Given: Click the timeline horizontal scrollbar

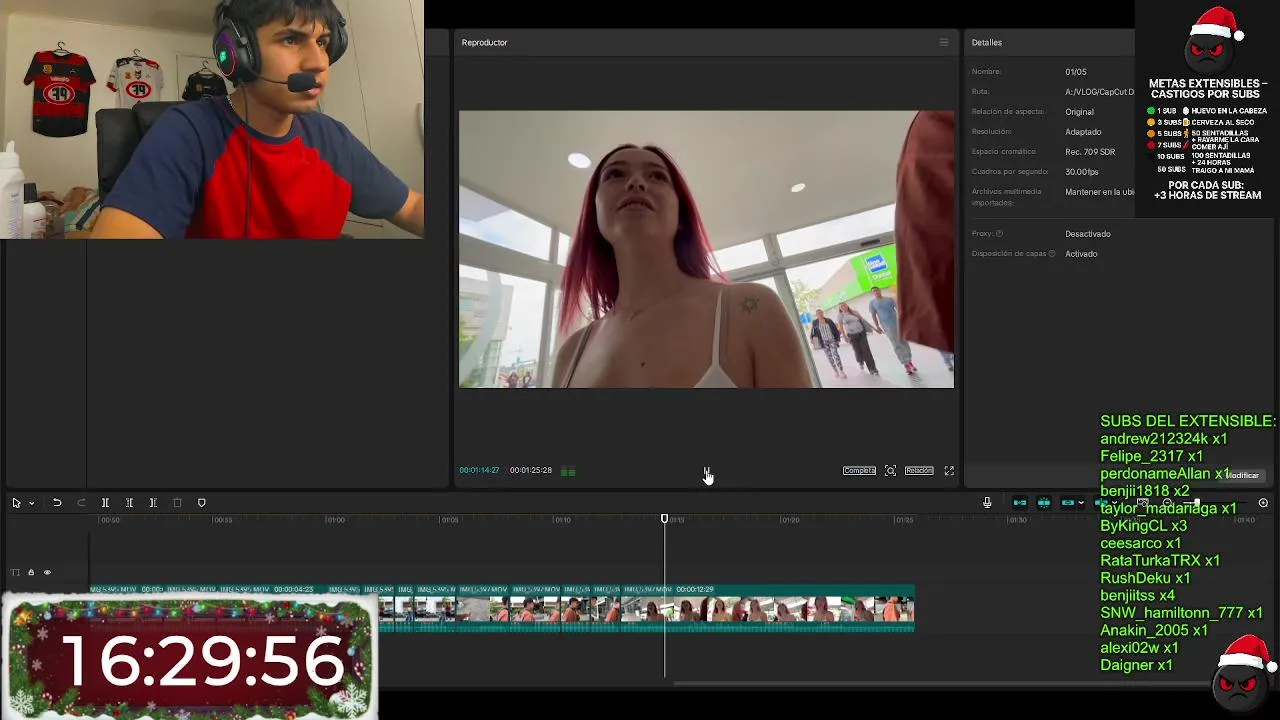Looking at the screenshot, I should [x=940, y=685].
